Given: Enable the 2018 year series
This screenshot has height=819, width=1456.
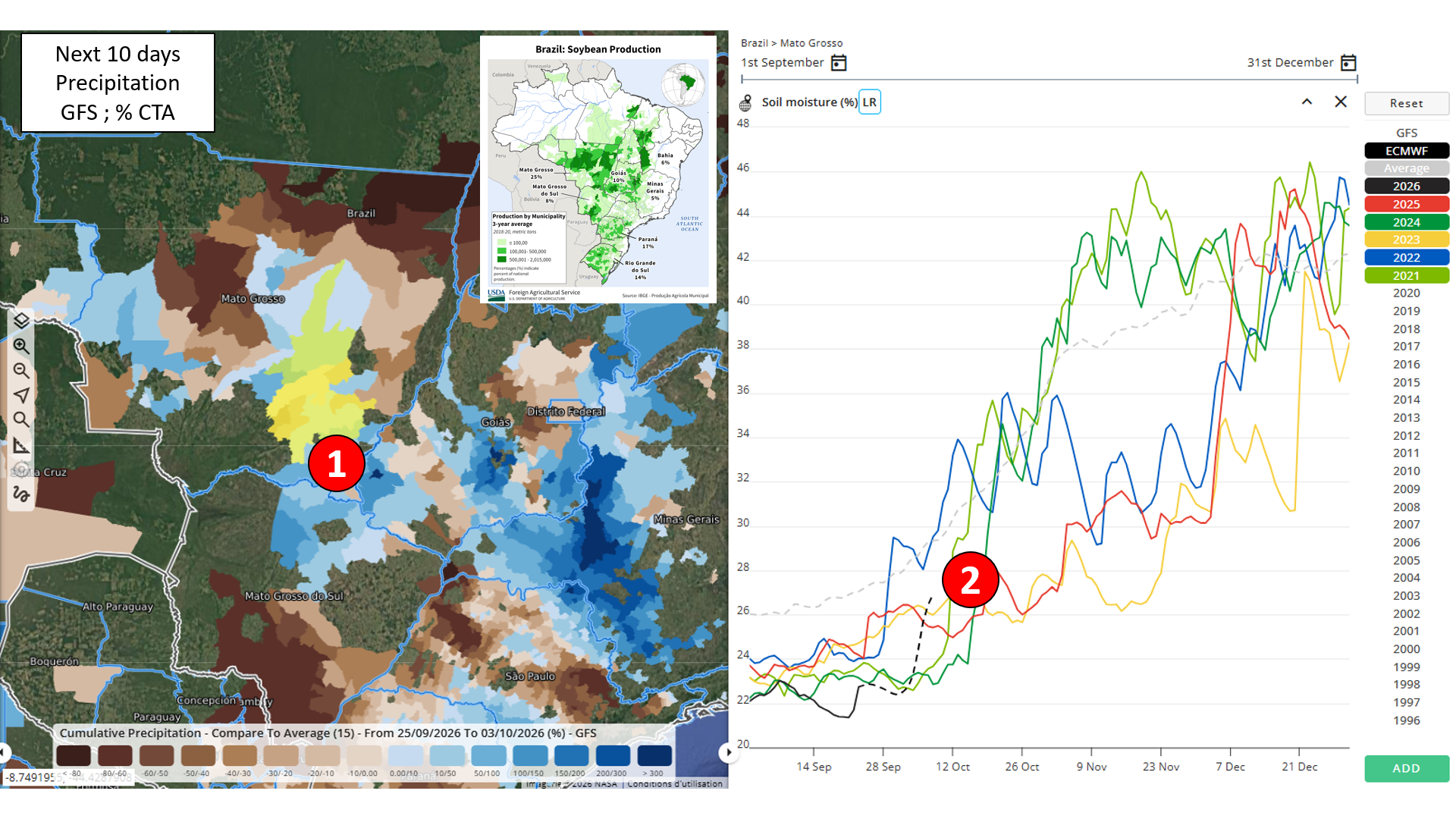Looking at the screenshot, I should click(1407, 329).
